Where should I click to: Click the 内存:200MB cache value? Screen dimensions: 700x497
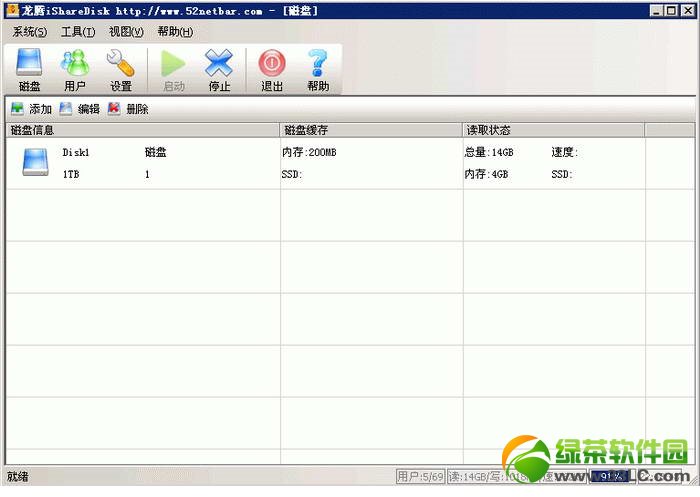tap(309, 152)
